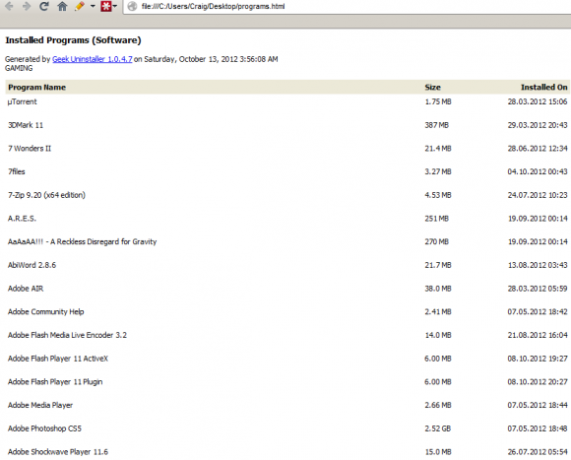The width and height of the screenshot is (571, 460).
Task: Click the pencil highlighter icon
Action: point(79,6)
